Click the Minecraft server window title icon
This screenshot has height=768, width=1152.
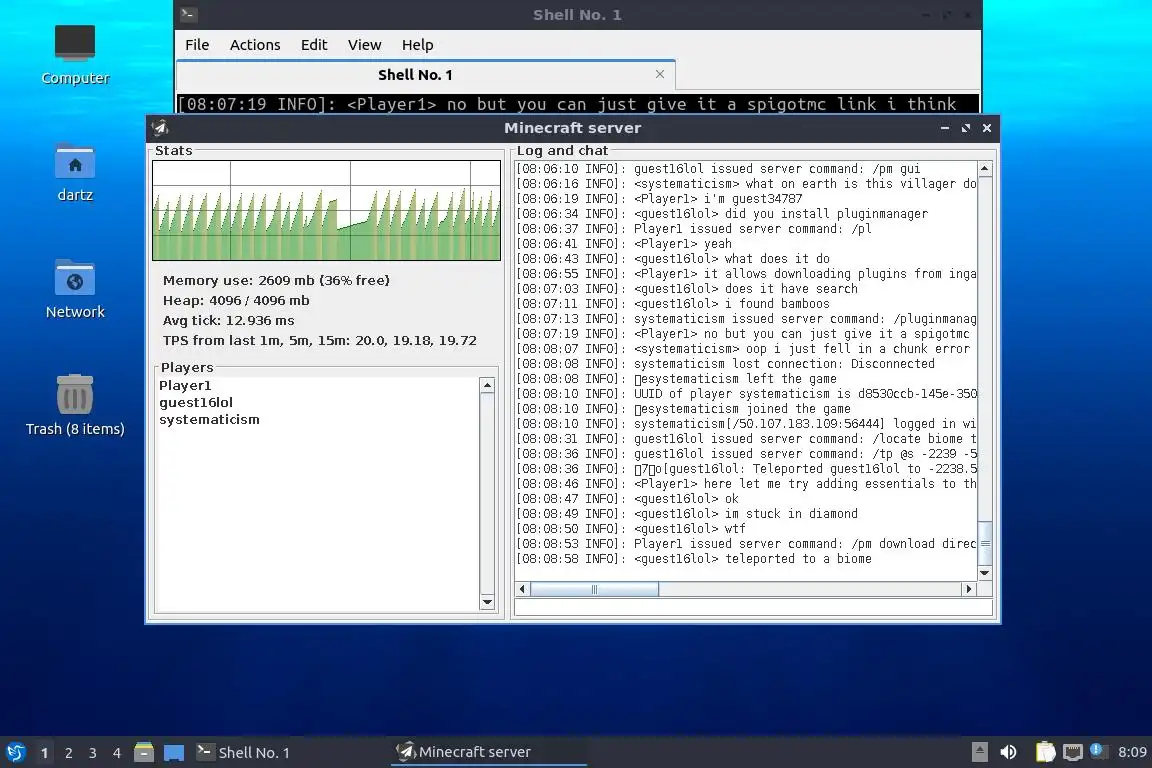pyautogui.click(x=160, y=128)
